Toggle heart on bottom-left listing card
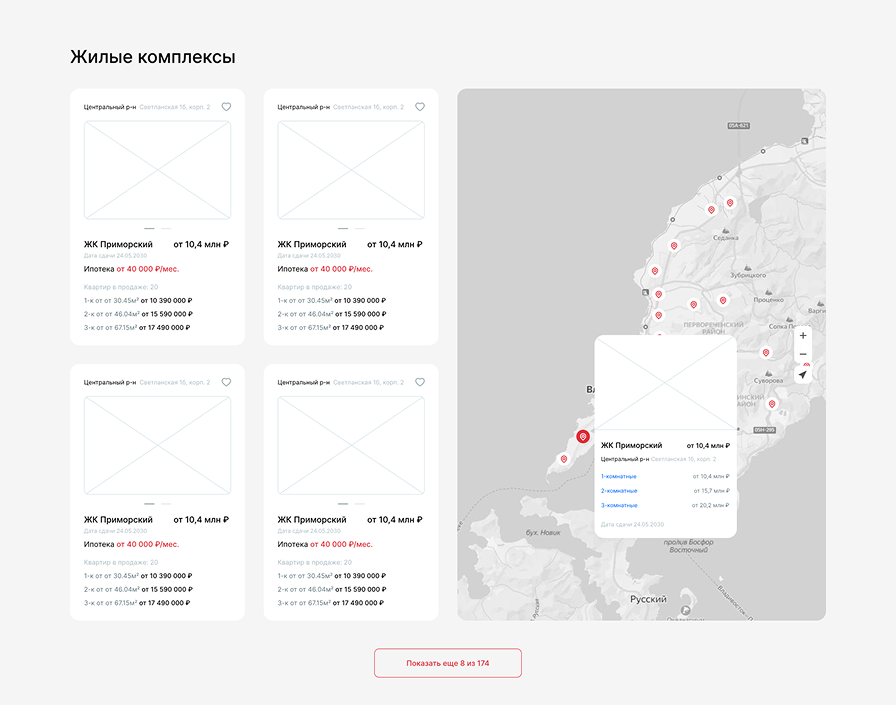896x705 pixels. (226, 382)
